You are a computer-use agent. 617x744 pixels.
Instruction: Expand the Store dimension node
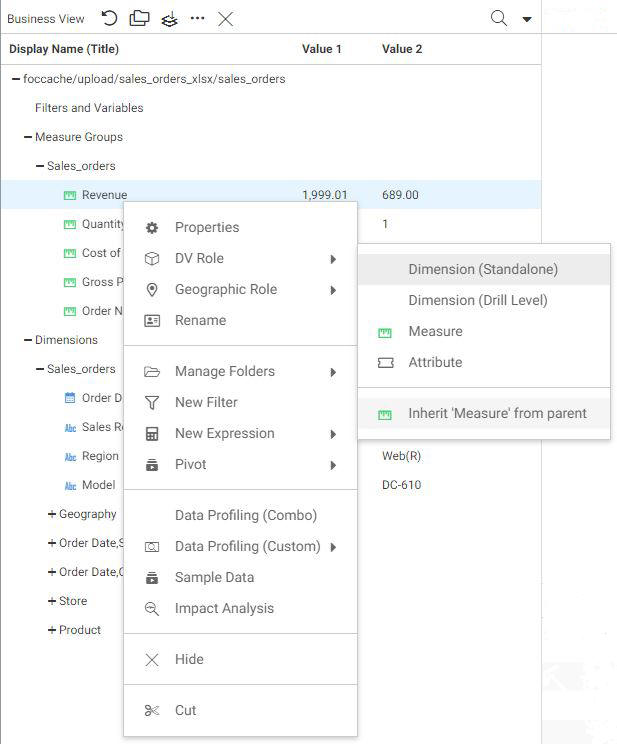(x=52, y=601)
